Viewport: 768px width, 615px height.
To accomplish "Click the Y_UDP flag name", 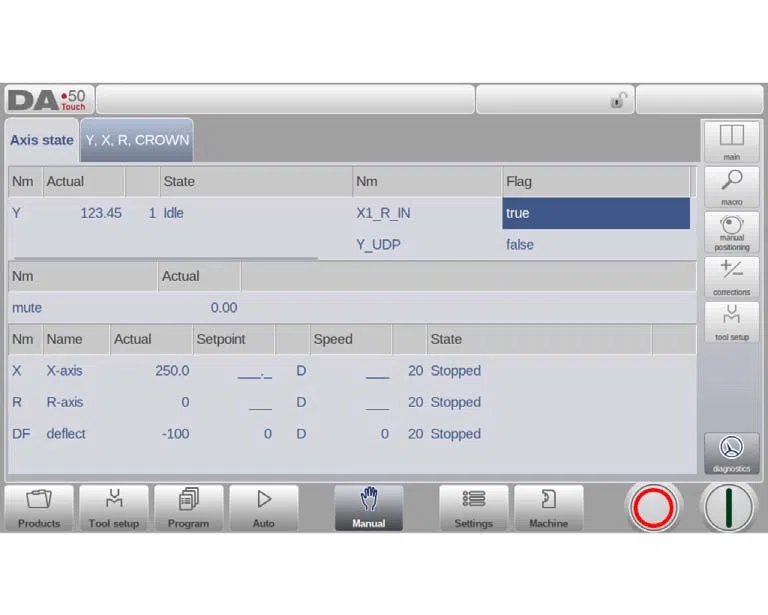I will (x=378, y=245).
